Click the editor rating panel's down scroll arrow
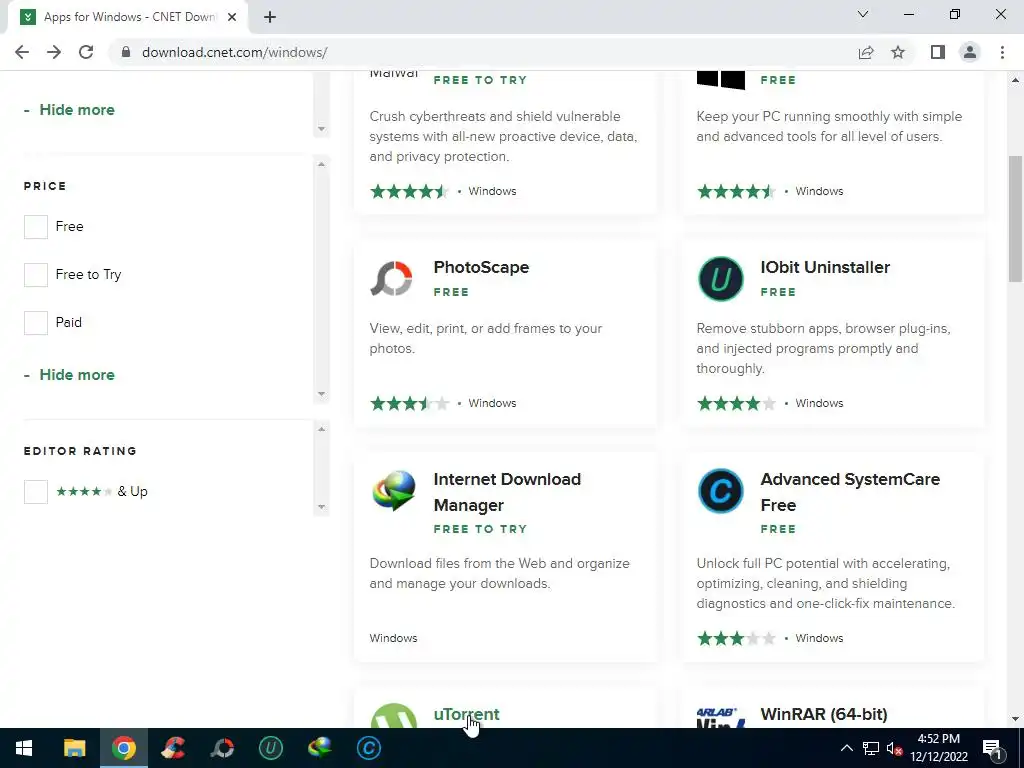1024x768 pixels. (321, 507)
